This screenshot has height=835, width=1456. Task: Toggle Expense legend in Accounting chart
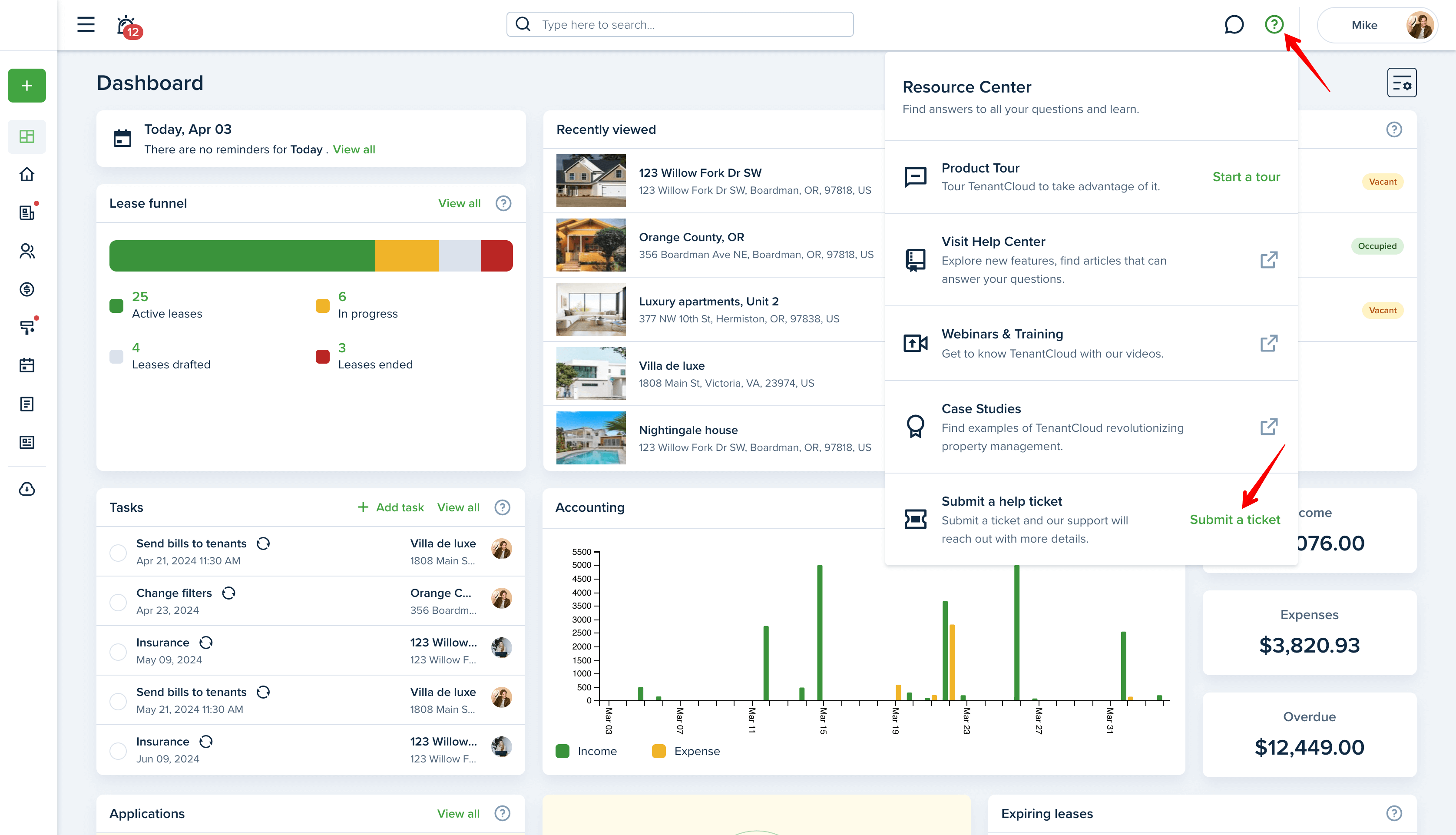pyautogui.click(x=685, y=751)
